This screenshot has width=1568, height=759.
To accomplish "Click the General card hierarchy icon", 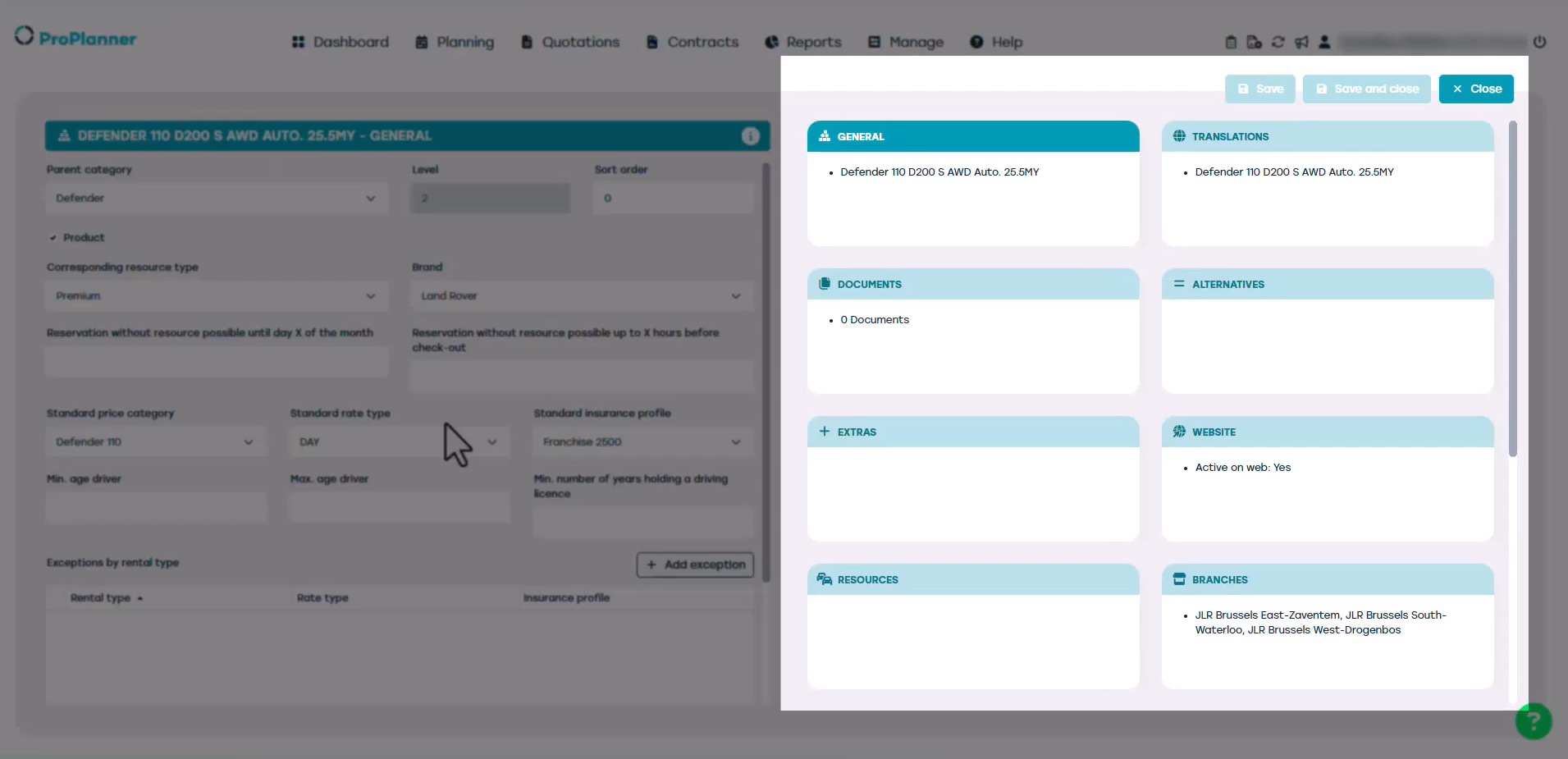I will [x=825, y=136].
